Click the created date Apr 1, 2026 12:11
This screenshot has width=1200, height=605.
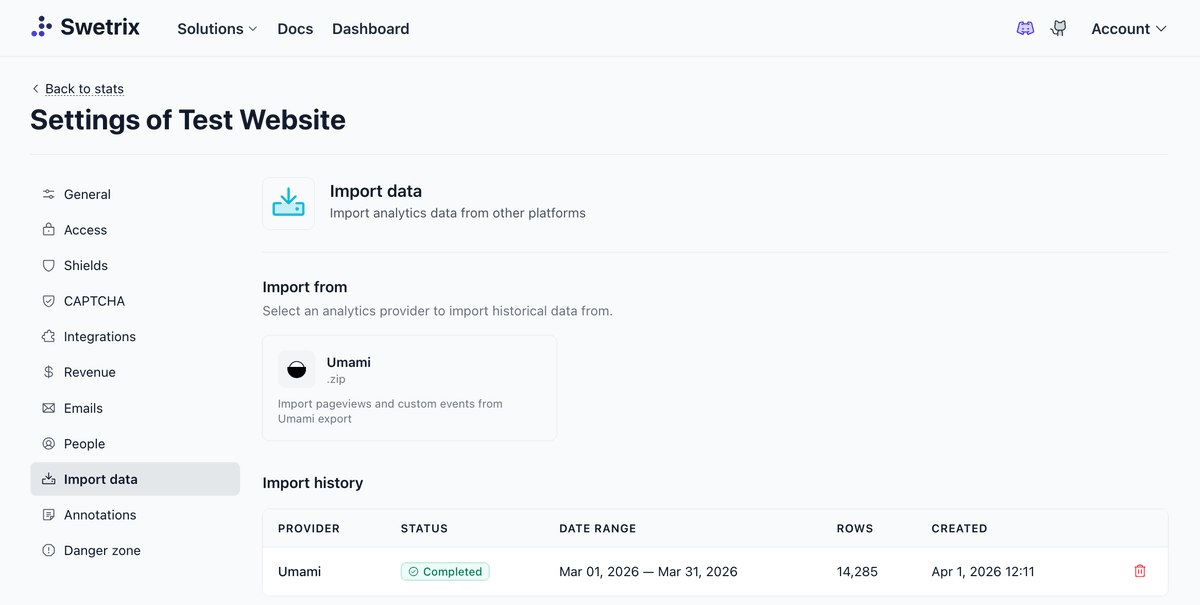(983, 572)
